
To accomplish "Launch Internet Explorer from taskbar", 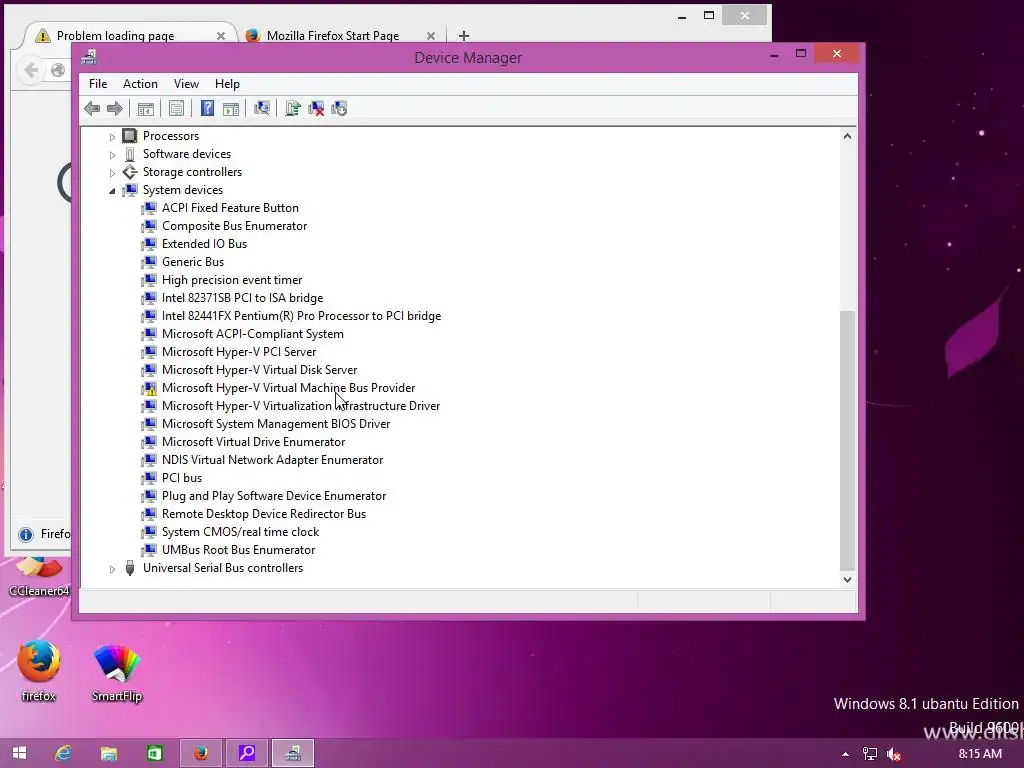I will (63, 753).
